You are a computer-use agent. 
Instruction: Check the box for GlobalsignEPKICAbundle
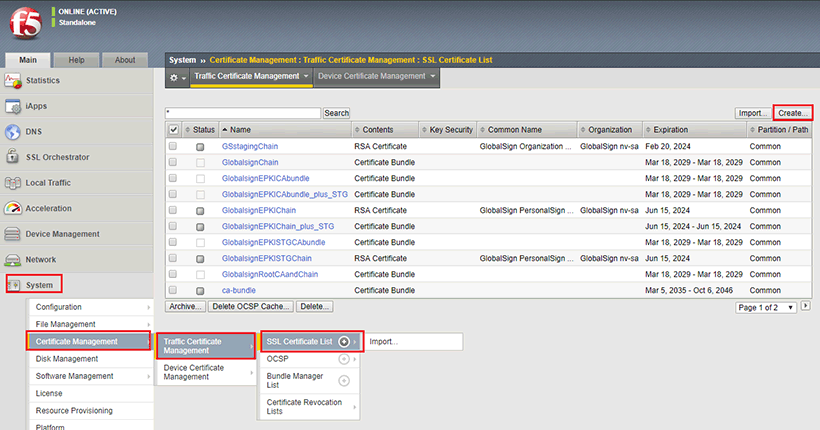pos(173,178)
